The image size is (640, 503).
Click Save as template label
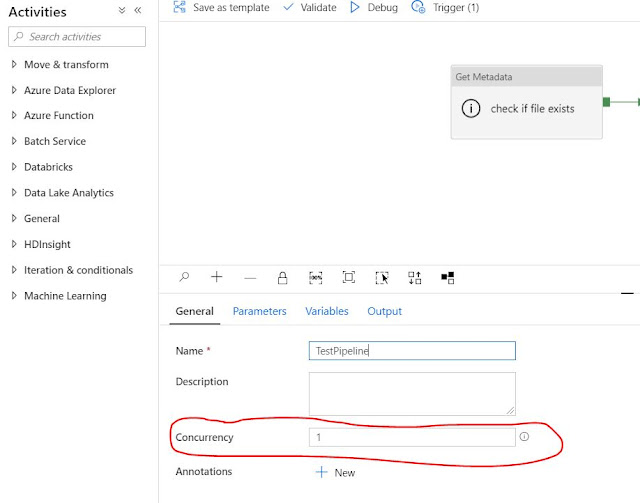(231, 7)
